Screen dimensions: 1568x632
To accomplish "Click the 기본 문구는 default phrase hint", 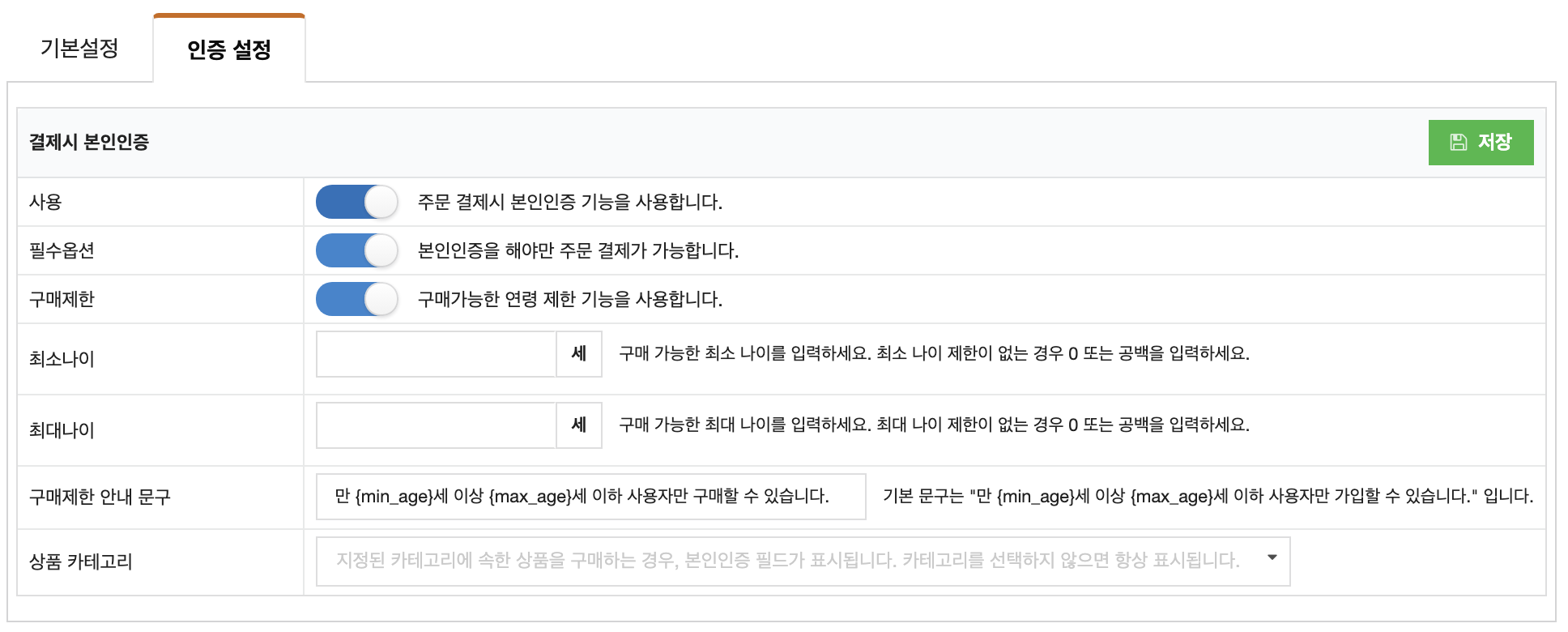I will click(x=1208, y=496).
